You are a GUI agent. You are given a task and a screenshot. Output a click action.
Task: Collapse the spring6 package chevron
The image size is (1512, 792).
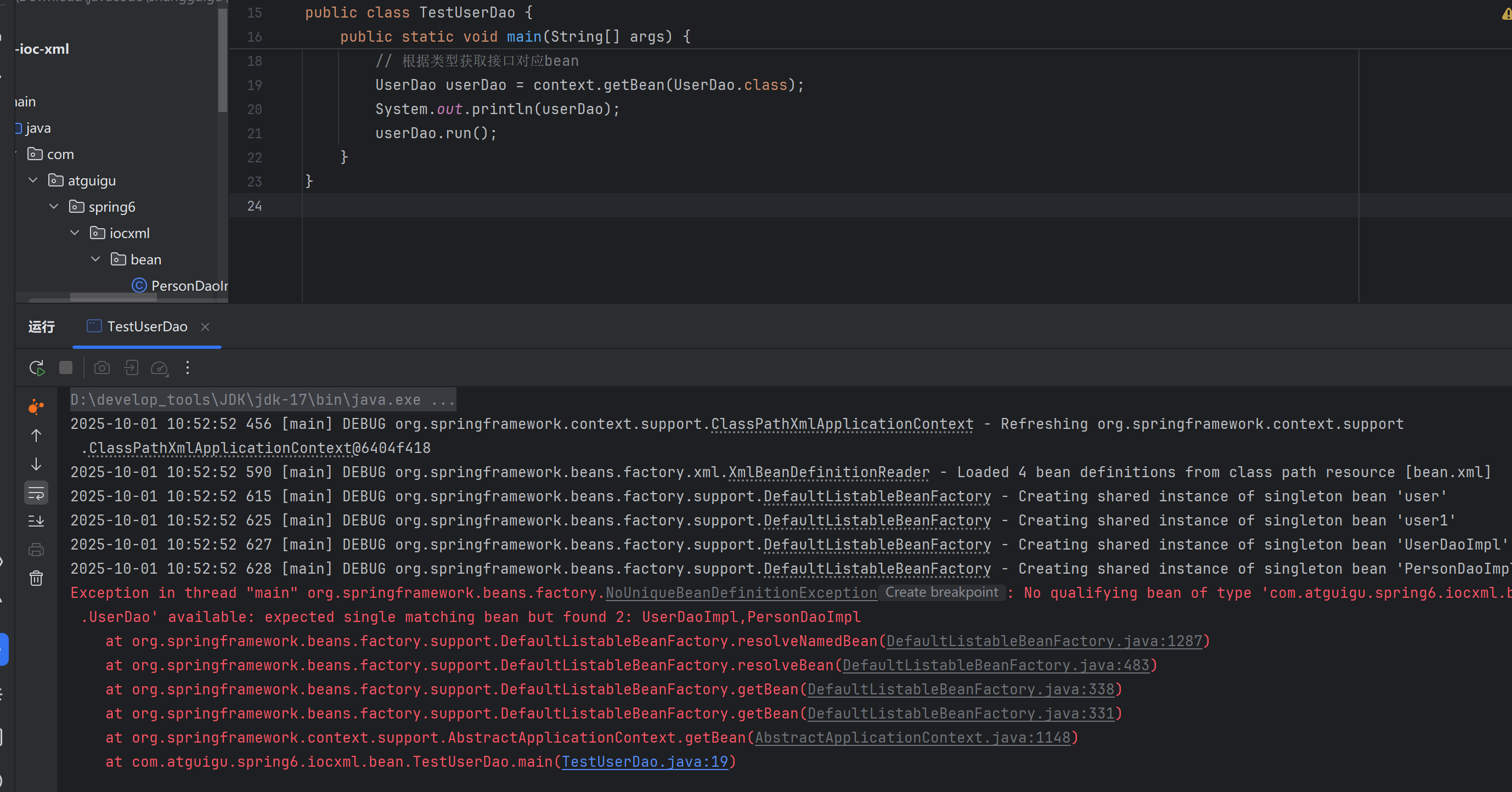click(x=54, y=207)
